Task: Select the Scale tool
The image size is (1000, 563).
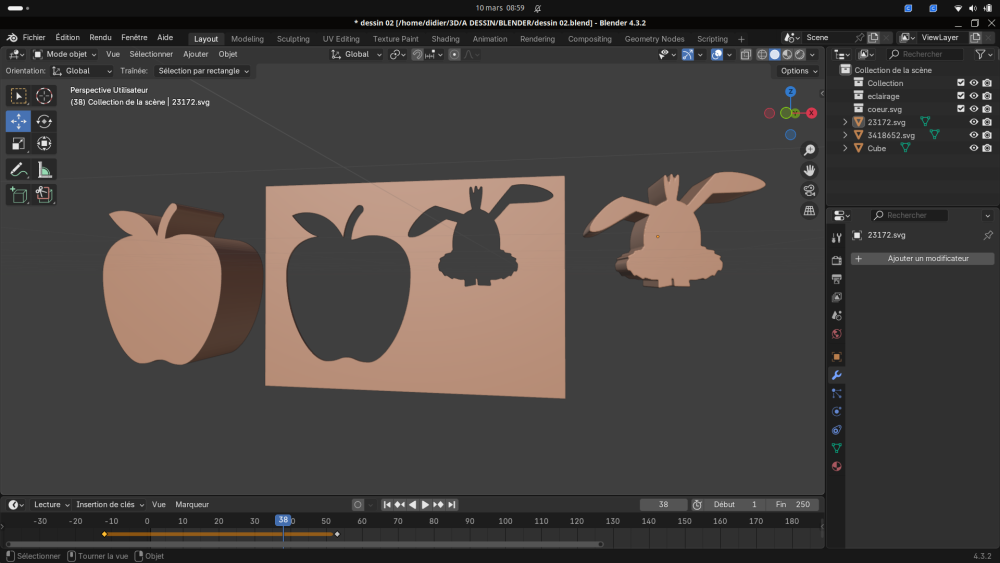Action: [x=18, y=144]
